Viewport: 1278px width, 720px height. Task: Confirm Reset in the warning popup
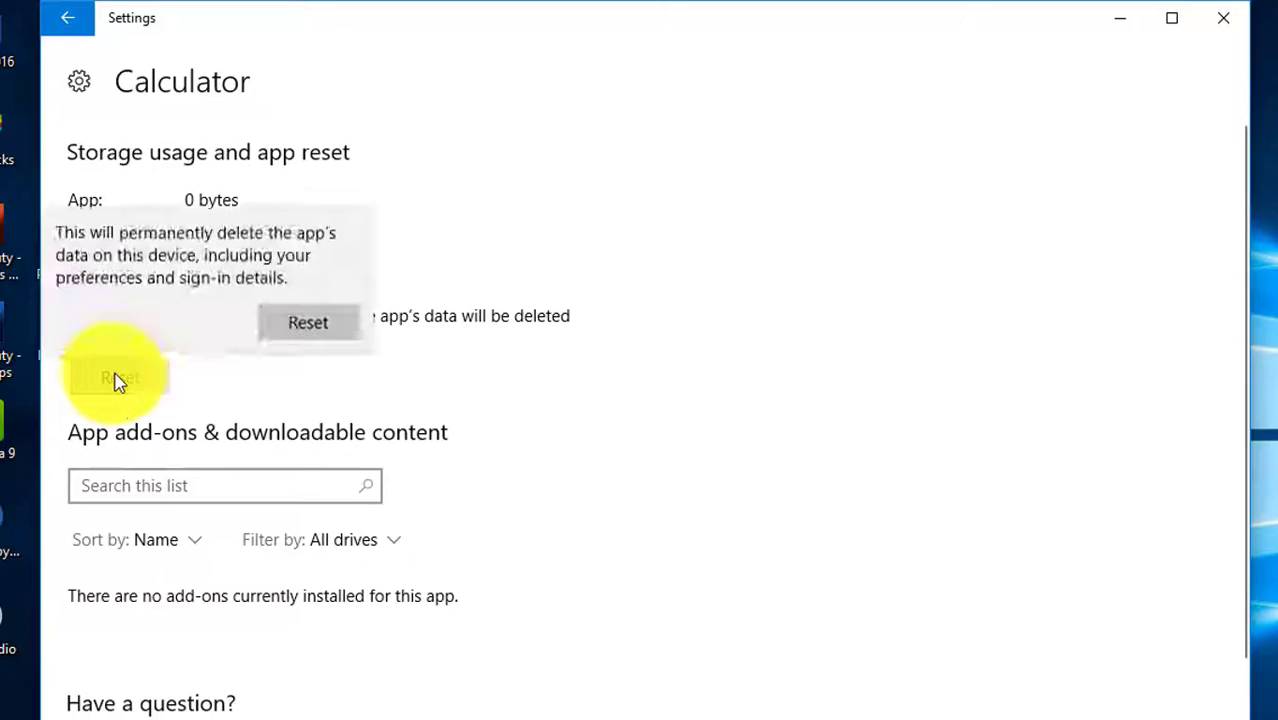coord(308,323)
